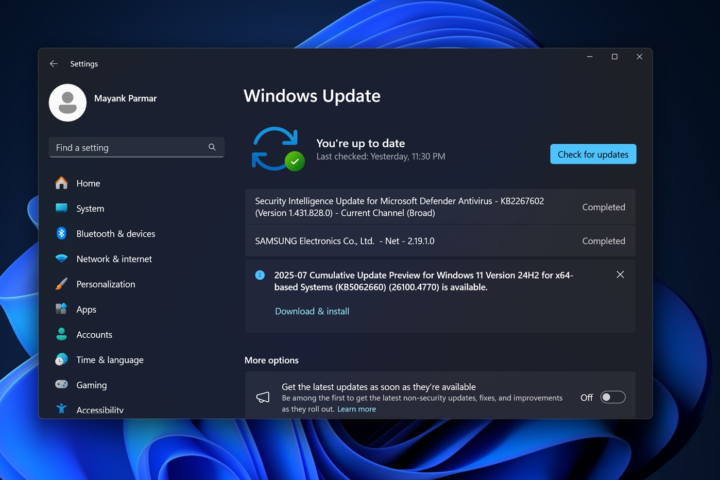
Task: Dismiss the cumulative update preview notice
Action: click(620, 275)
